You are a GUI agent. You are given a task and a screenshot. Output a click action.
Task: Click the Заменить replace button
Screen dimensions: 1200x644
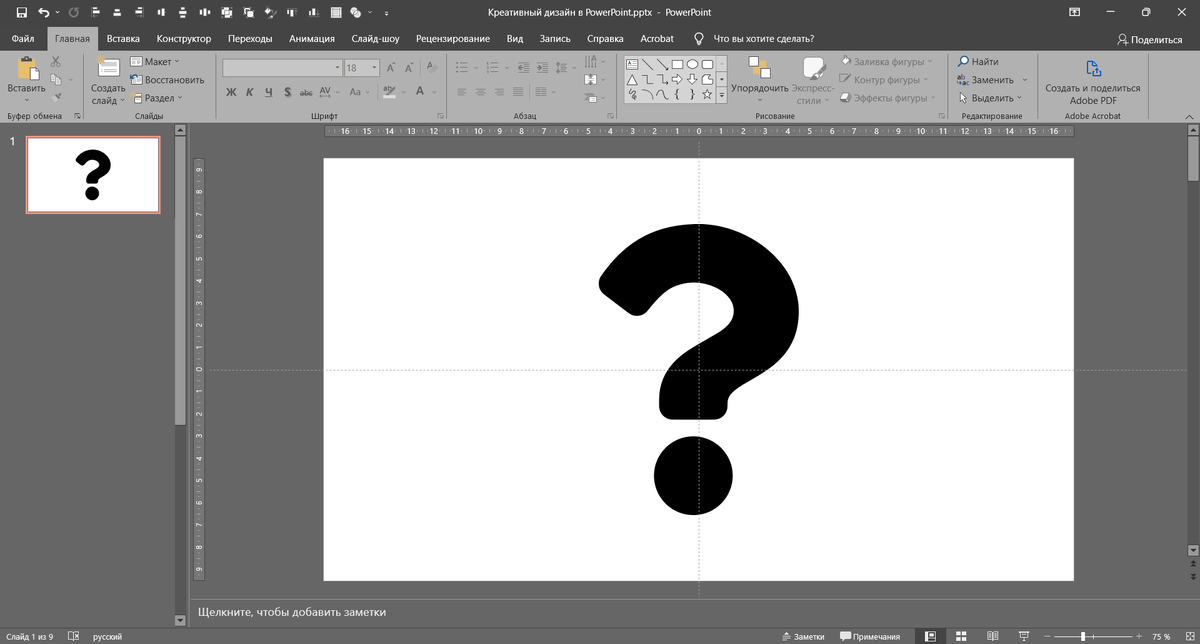[985, 80]
